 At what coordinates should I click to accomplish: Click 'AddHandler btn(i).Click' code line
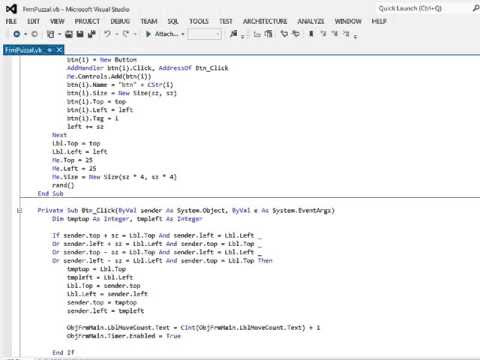(147, 68)
